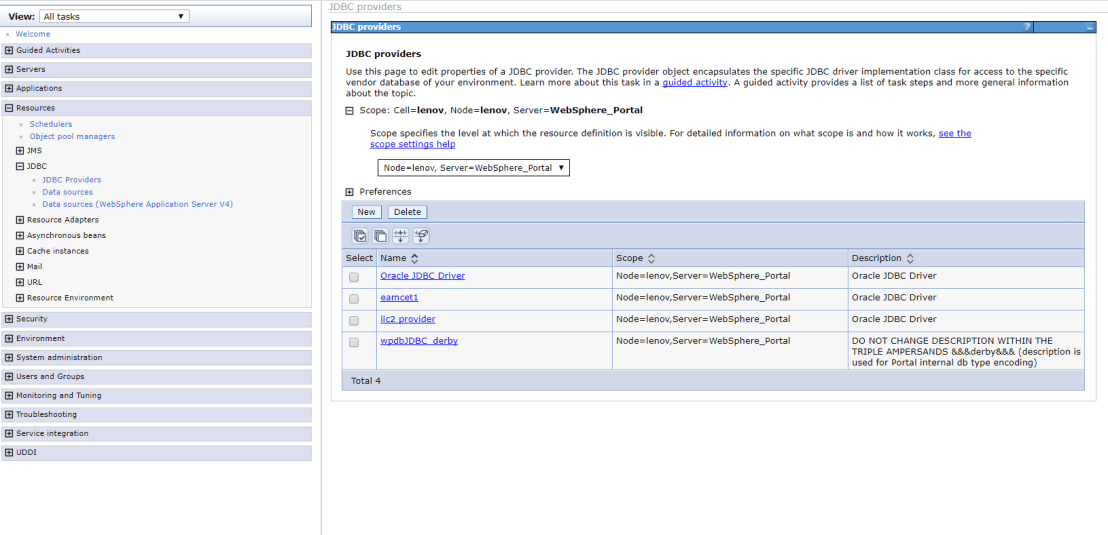Sort the table by the Description column arrows

point(910,258)
